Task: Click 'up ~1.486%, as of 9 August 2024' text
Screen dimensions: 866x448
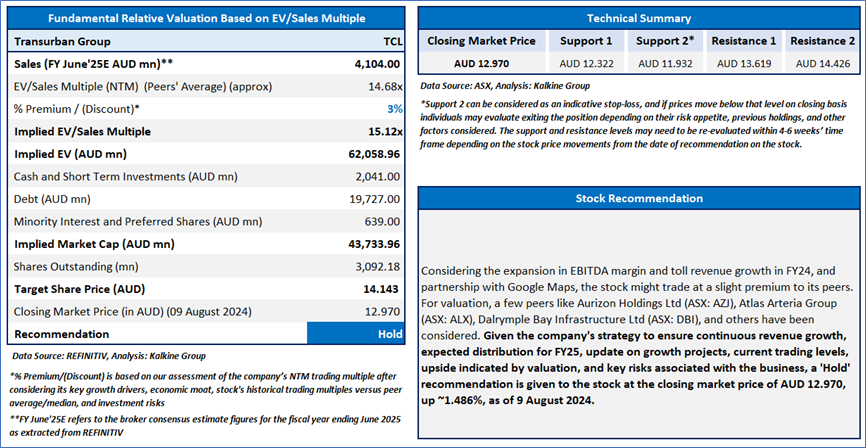Action: pyautogui.click(x=507, y=400)
